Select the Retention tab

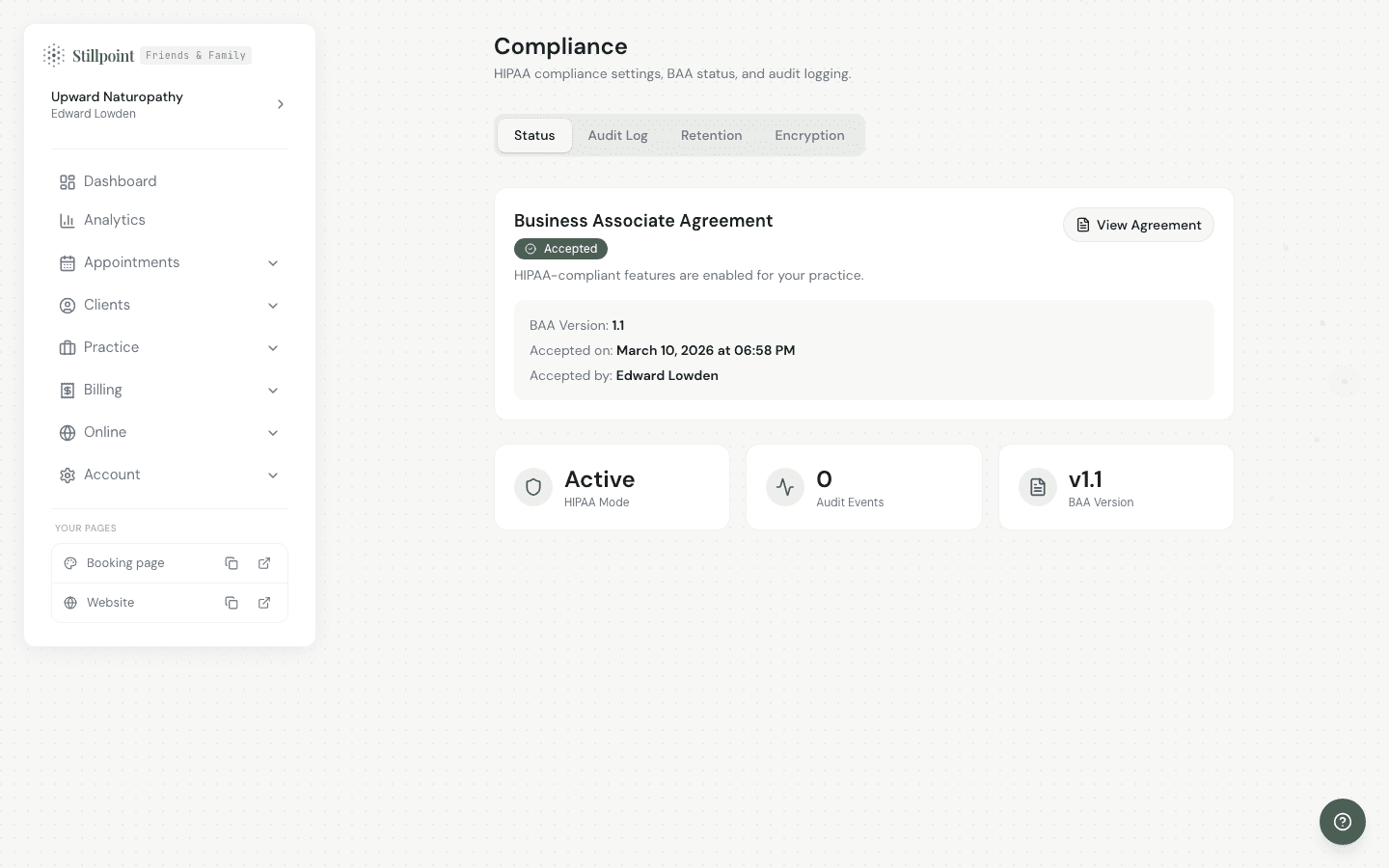711,135
